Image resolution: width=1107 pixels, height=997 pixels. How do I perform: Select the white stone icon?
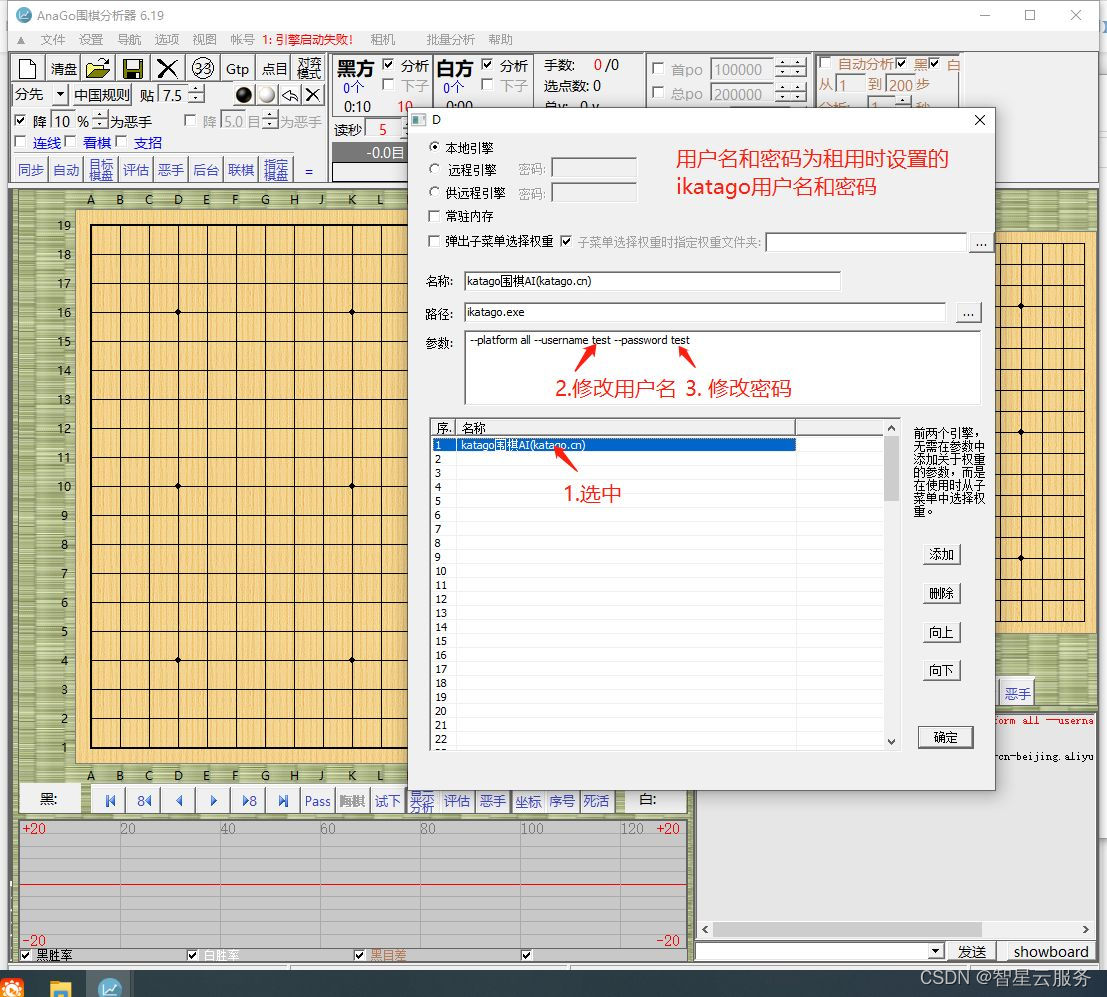pos(267,95)
